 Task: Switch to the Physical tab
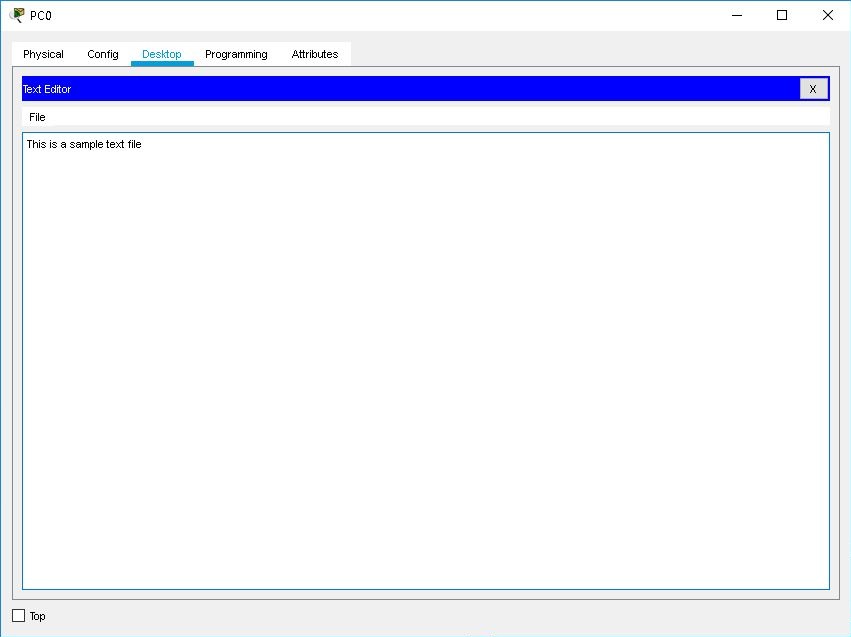[43, 54]
